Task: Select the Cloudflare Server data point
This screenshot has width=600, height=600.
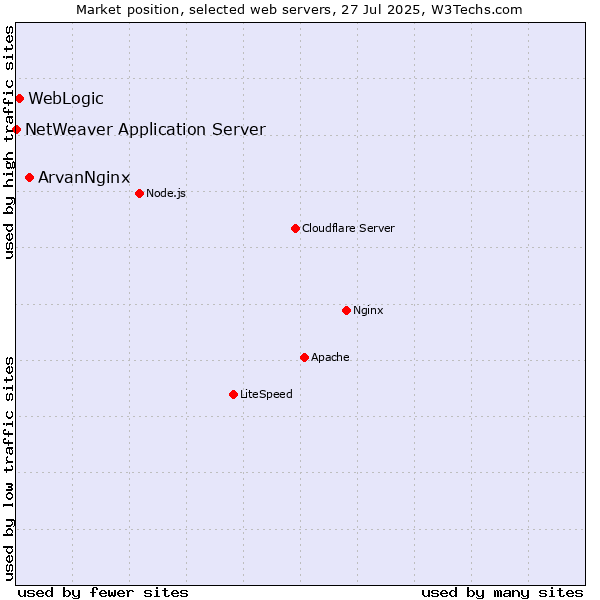Action: 295,228
